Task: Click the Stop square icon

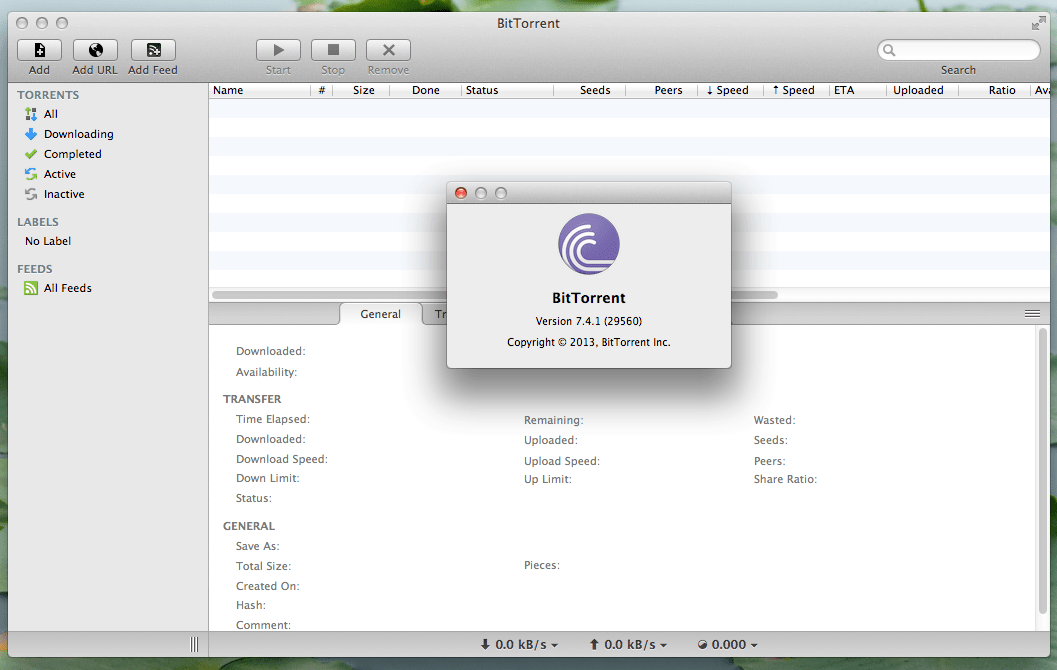Action: (x=333, y=50)
